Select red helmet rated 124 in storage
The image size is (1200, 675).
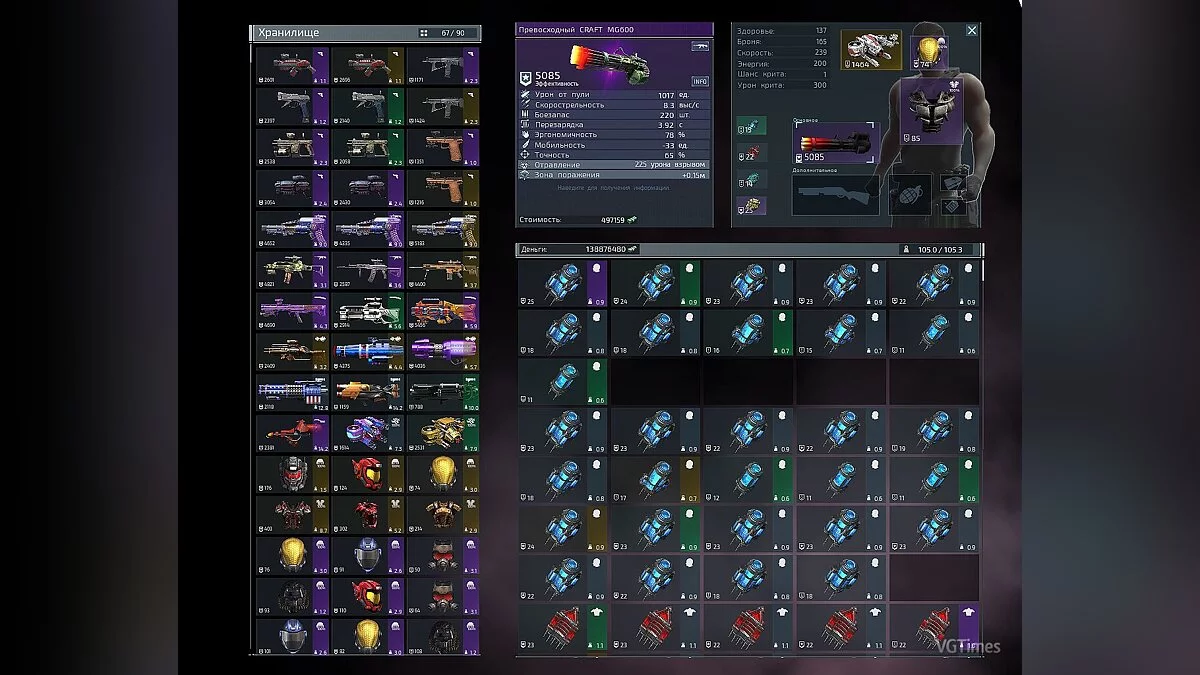(367, 474)
